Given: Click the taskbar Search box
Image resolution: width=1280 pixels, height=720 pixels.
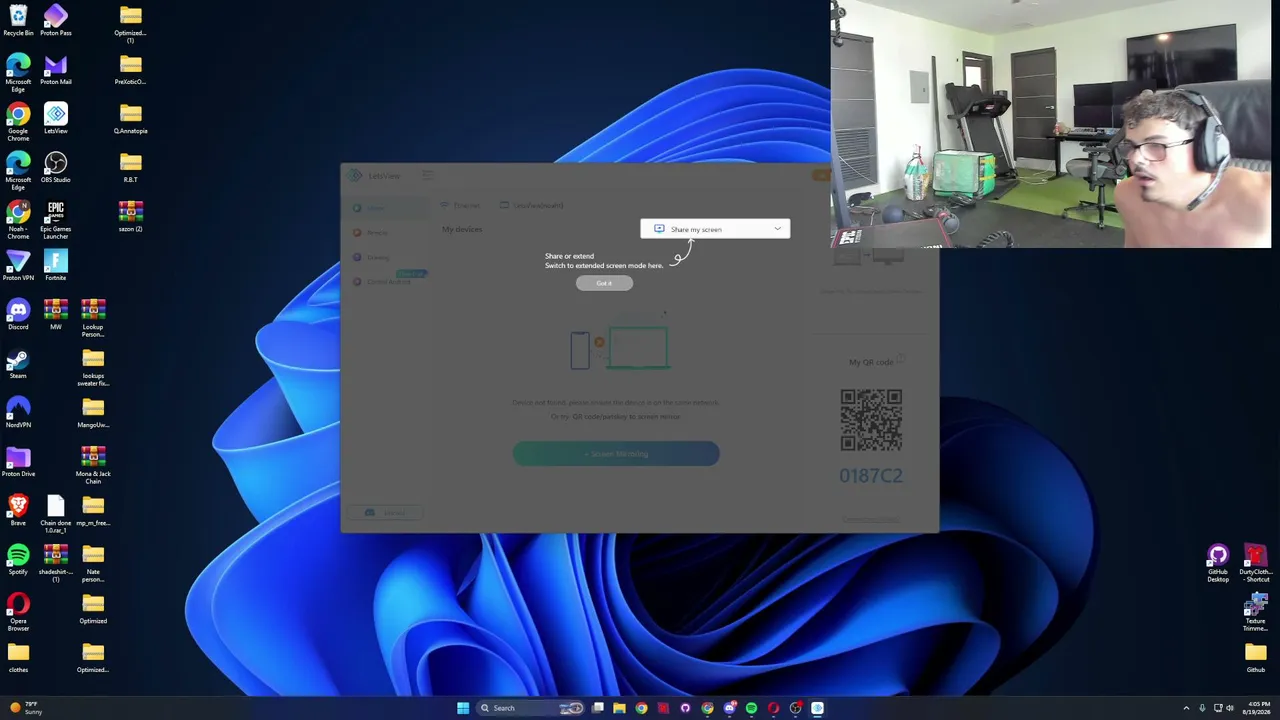Looking at the screenshot, I should [530, 708].
